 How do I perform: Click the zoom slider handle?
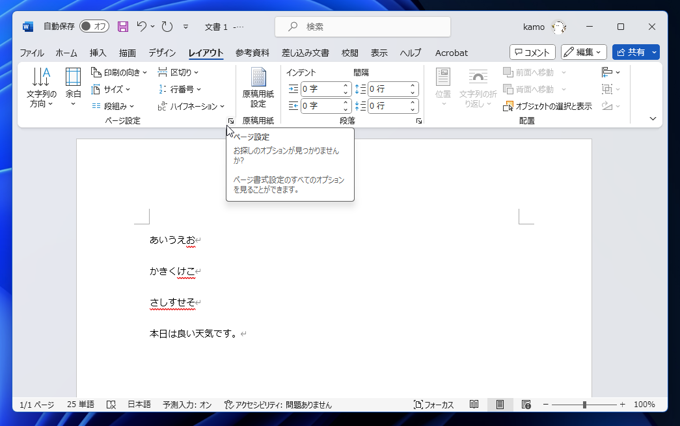coord(585,404)
